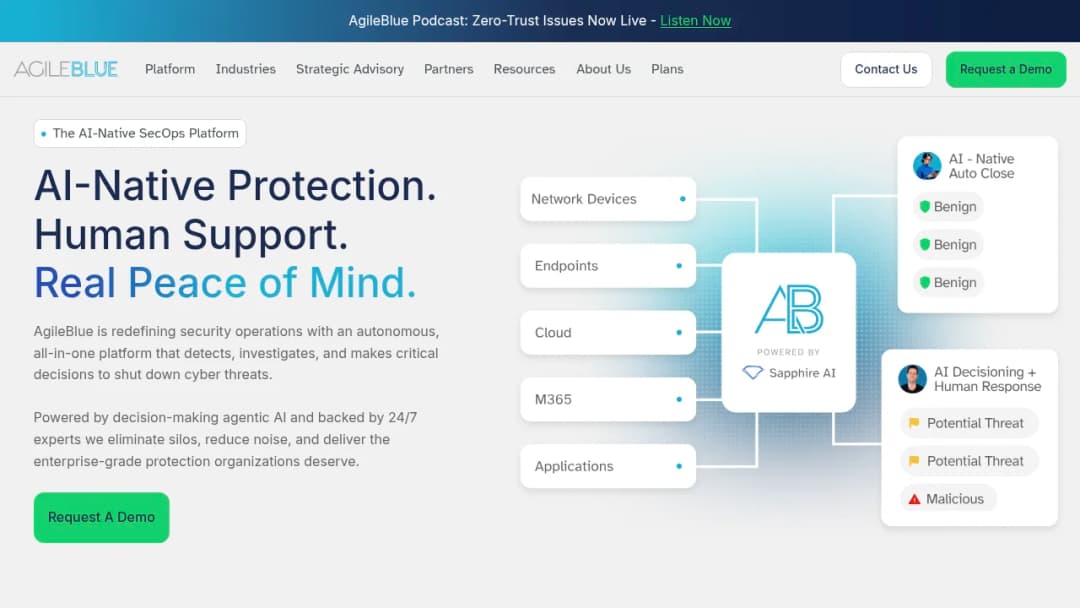1080x608 pixels.
Task: Click the AgileBlue logo
Action: tap(65, 69)
